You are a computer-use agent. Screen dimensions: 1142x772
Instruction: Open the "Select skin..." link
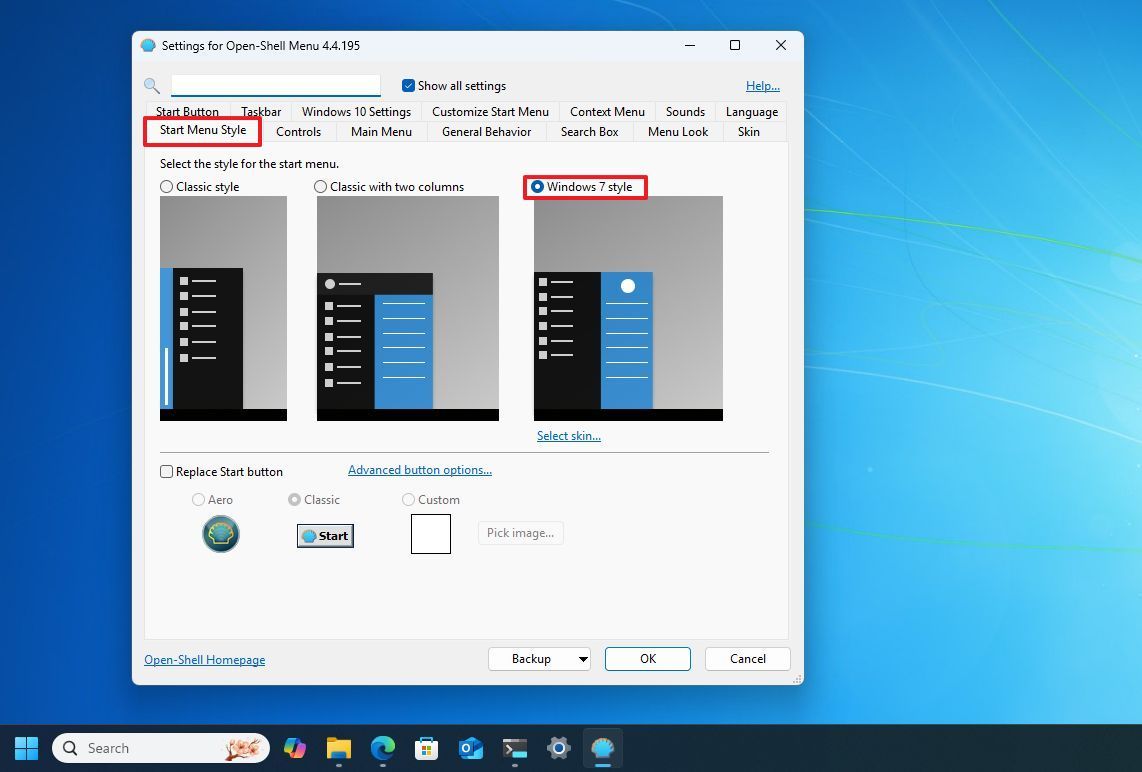(568, 435)
